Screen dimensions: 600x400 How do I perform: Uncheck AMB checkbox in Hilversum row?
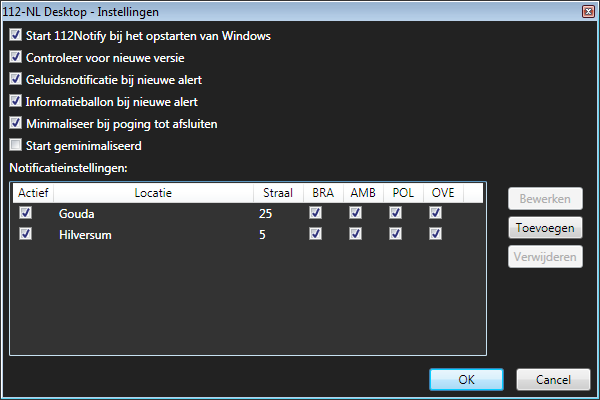point(355,233)
